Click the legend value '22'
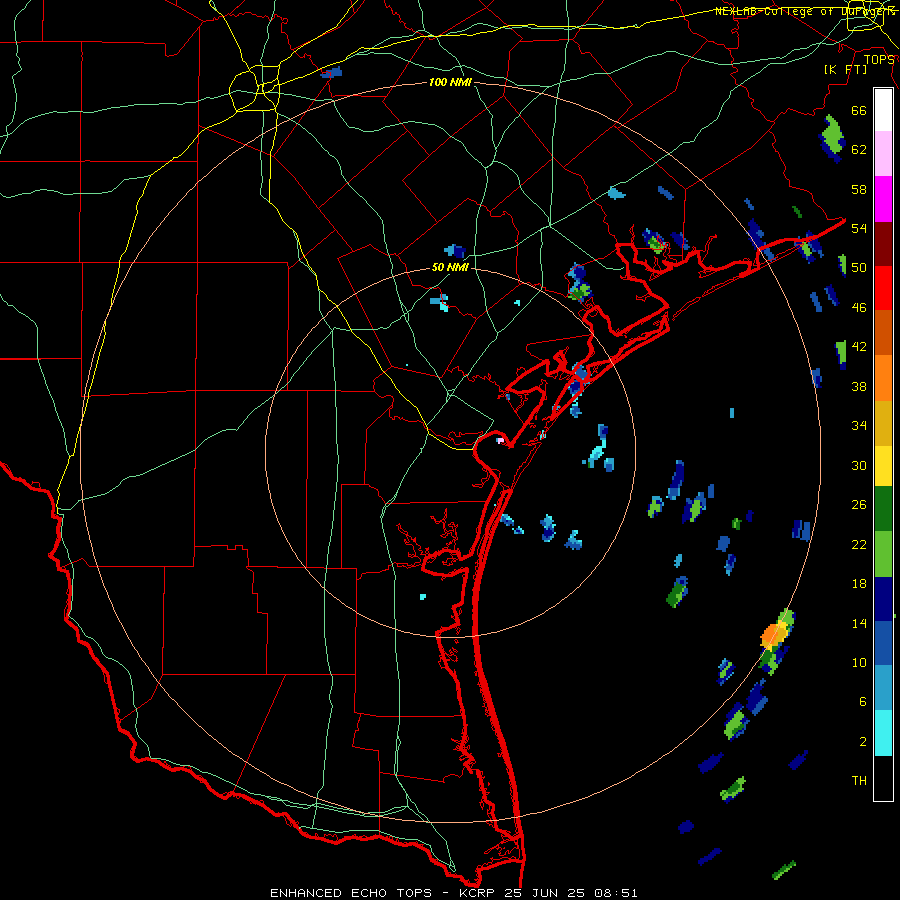This screenshot has width=900, height=900. (859, 545)
